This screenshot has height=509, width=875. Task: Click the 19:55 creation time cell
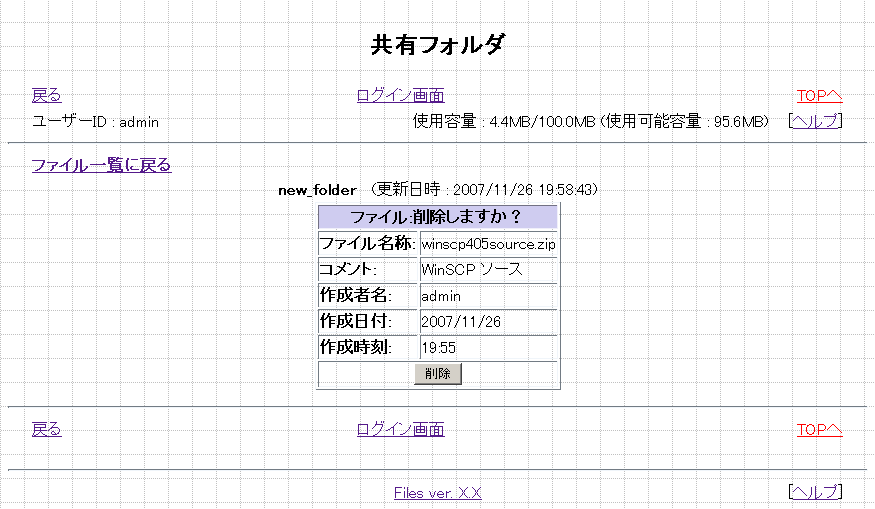(x=438, y=348)
